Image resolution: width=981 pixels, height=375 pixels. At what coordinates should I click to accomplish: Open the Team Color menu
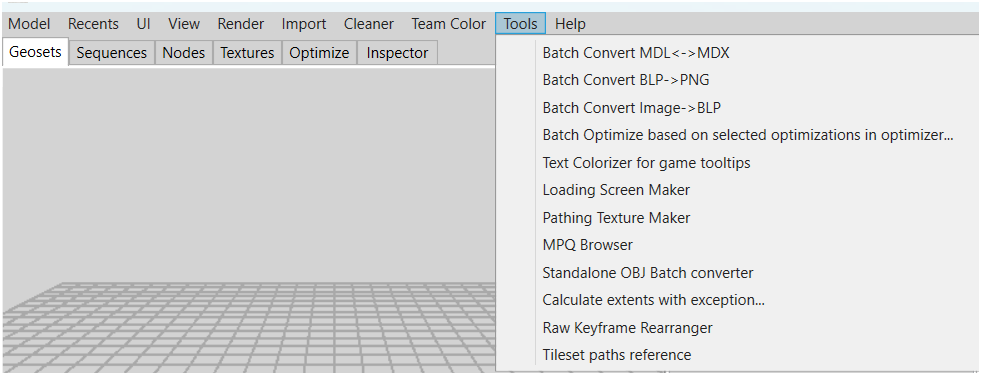[x=449, y=24]
